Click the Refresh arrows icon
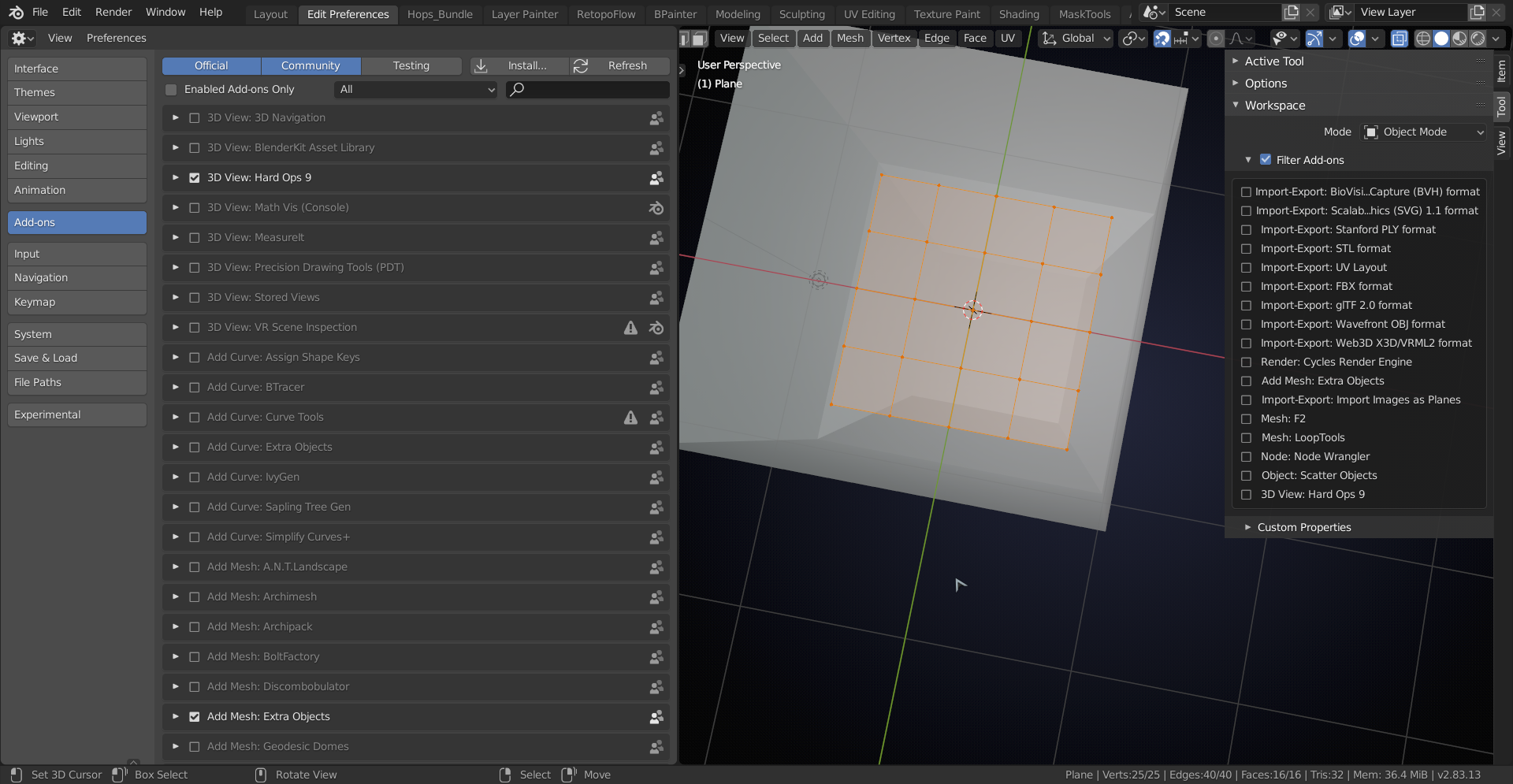This screenshot has height=784, width=1513. [x=581, y=66]
